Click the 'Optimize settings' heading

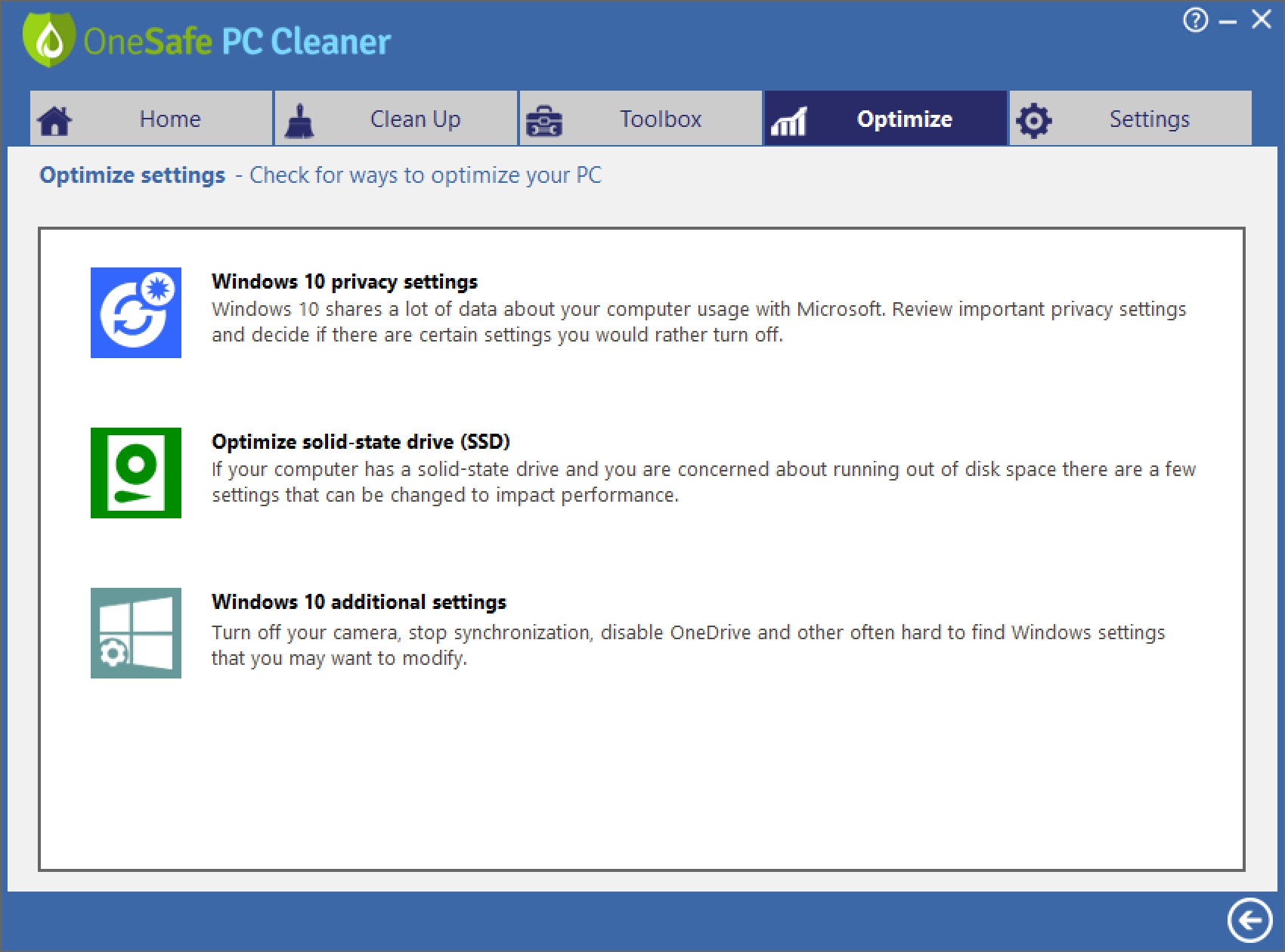132,175
